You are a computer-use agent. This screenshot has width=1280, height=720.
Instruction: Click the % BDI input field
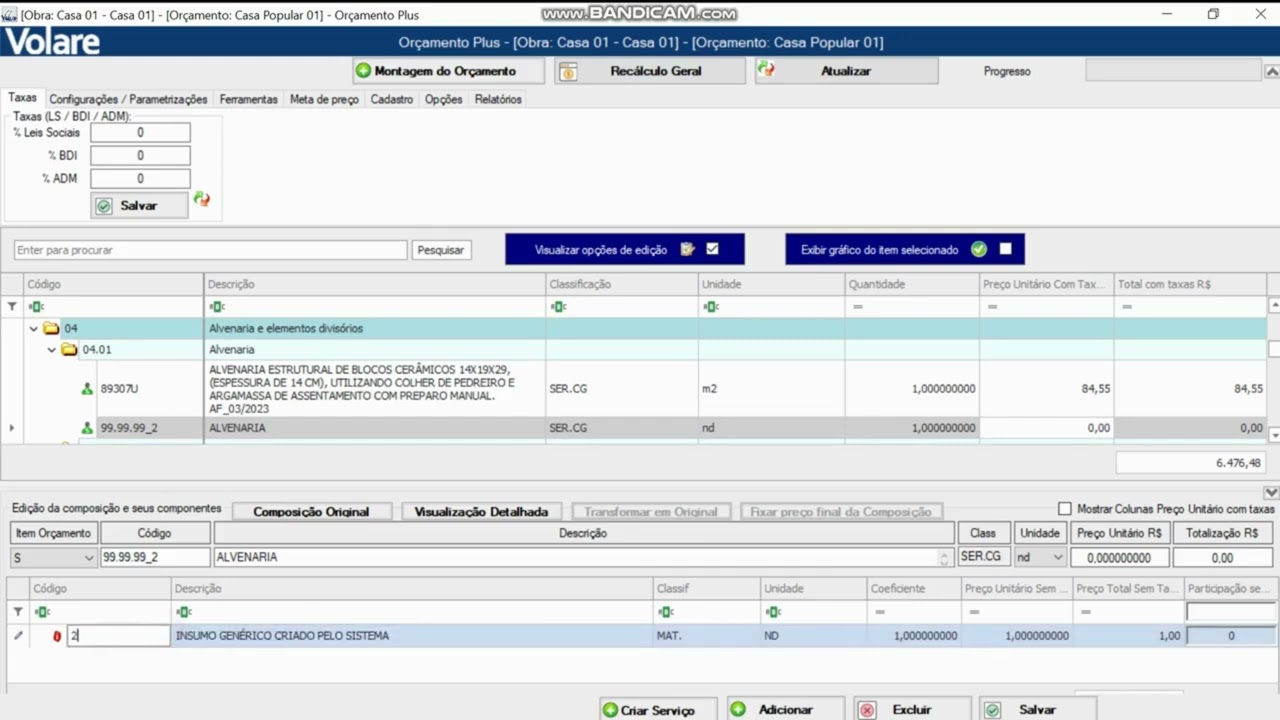point(140,155)
